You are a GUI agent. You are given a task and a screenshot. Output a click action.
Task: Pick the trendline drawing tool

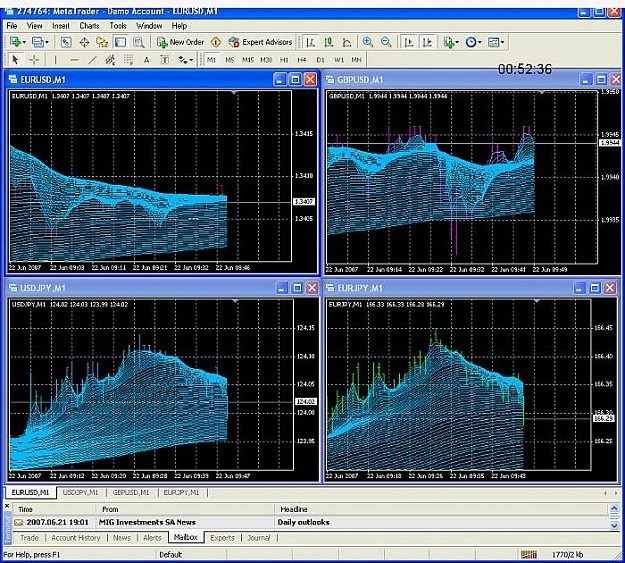click(x=92, y=60)
